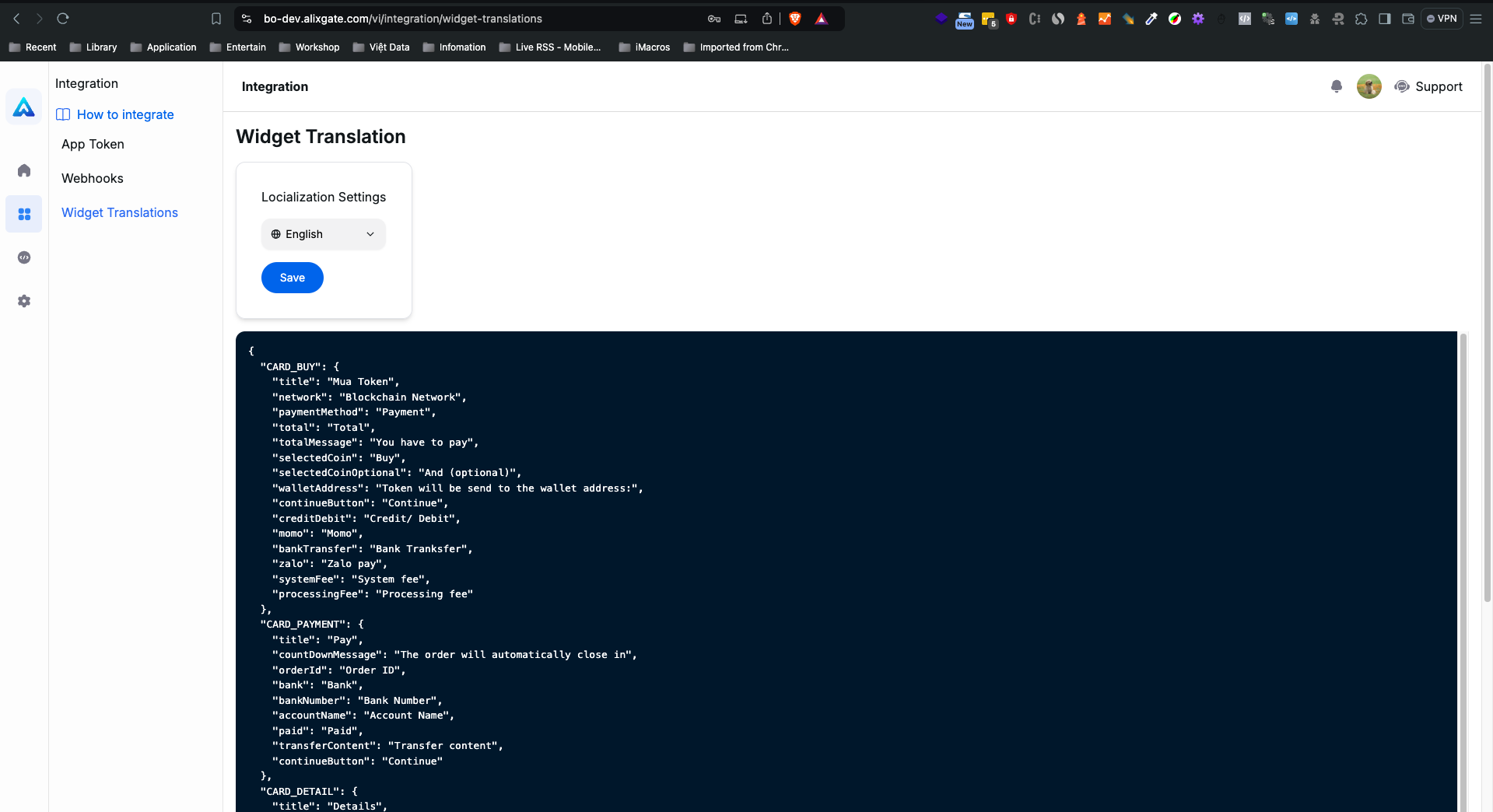Select App Token in the Integration menu
1493x812 pixels.
pos(92,144)
